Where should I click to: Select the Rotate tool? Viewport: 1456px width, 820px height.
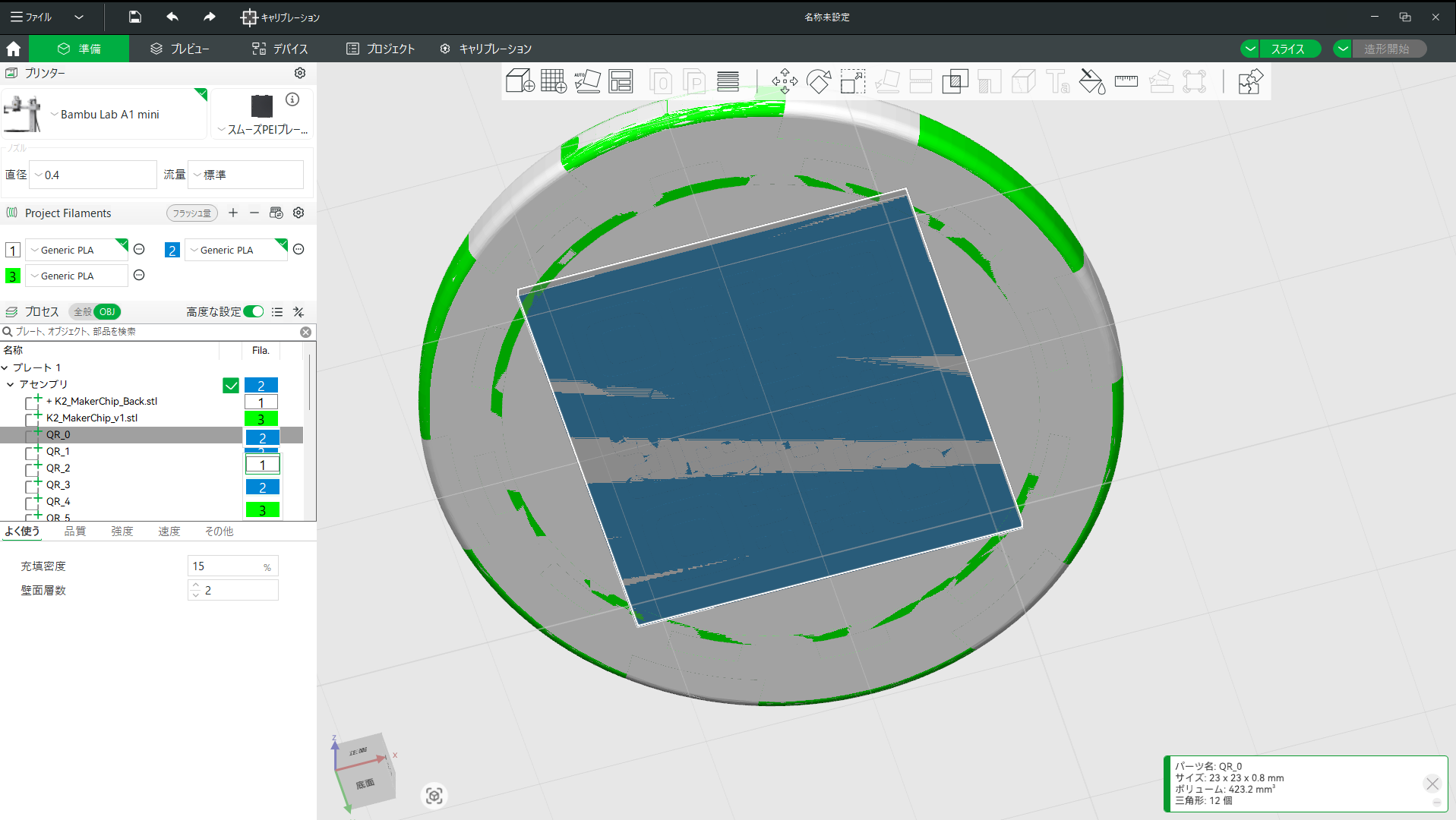(x=819, y=81)
